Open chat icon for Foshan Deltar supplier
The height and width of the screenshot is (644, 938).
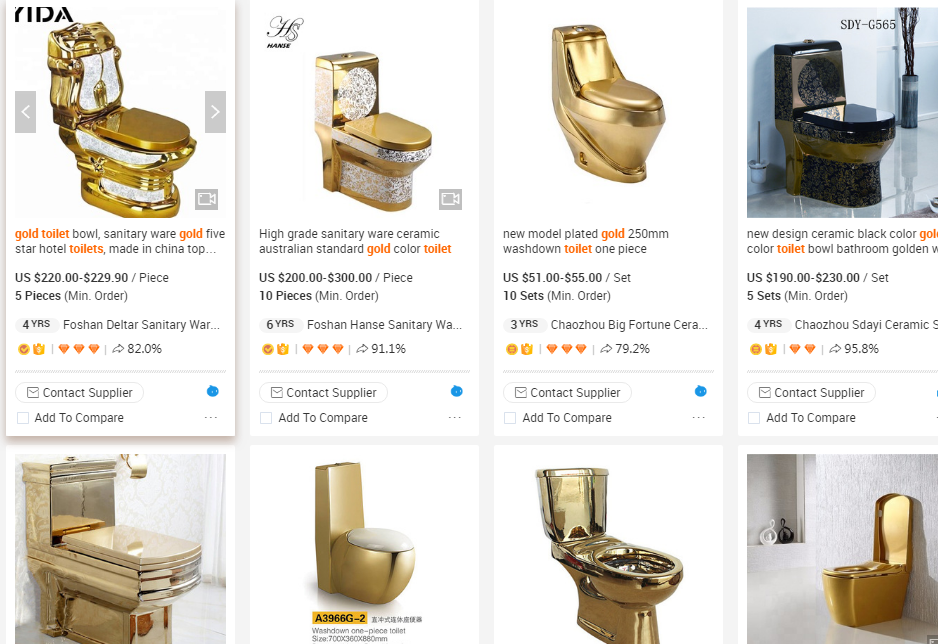(x=212, y=391)
